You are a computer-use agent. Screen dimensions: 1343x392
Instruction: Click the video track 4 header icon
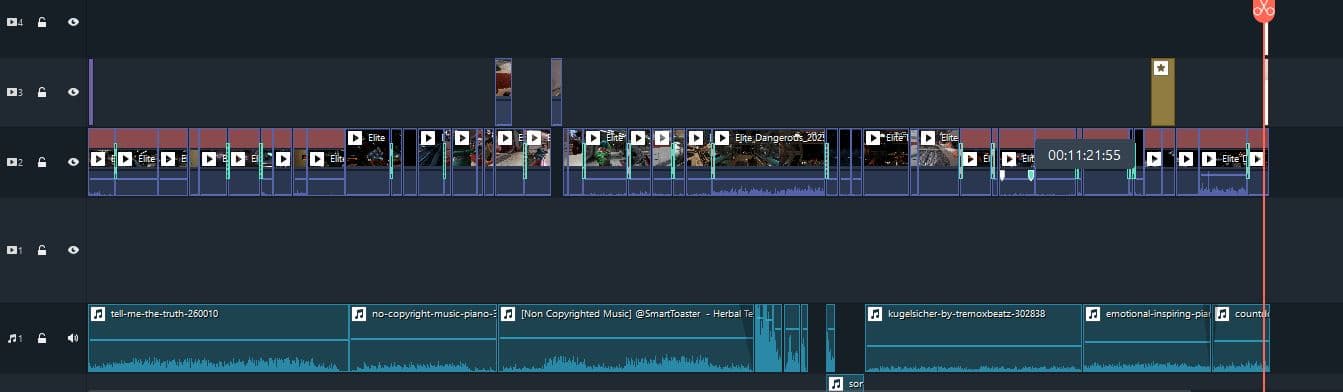[x=14, y=21]
